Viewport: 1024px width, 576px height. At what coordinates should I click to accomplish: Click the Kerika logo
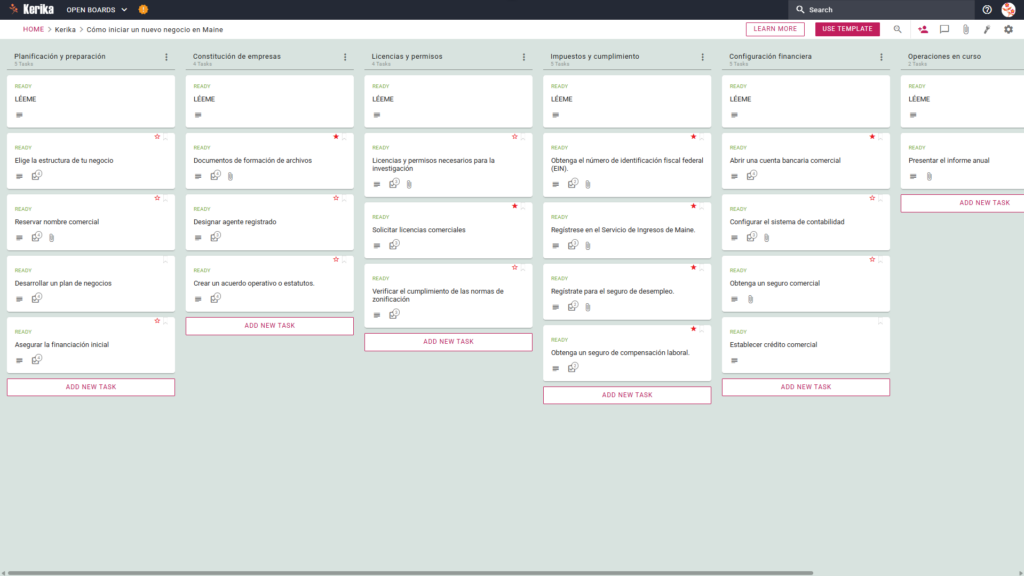click(x=31, y=9)
